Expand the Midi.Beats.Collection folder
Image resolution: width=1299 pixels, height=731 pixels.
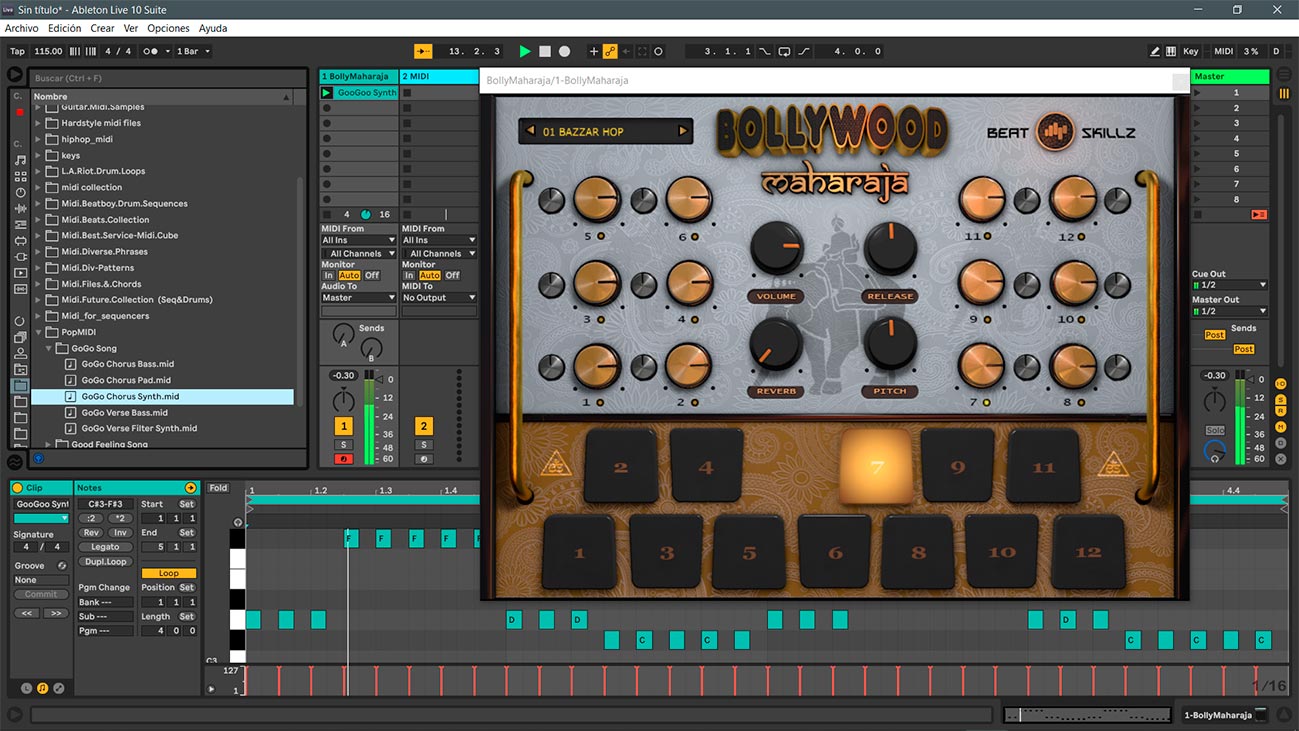tap(39, 219)
